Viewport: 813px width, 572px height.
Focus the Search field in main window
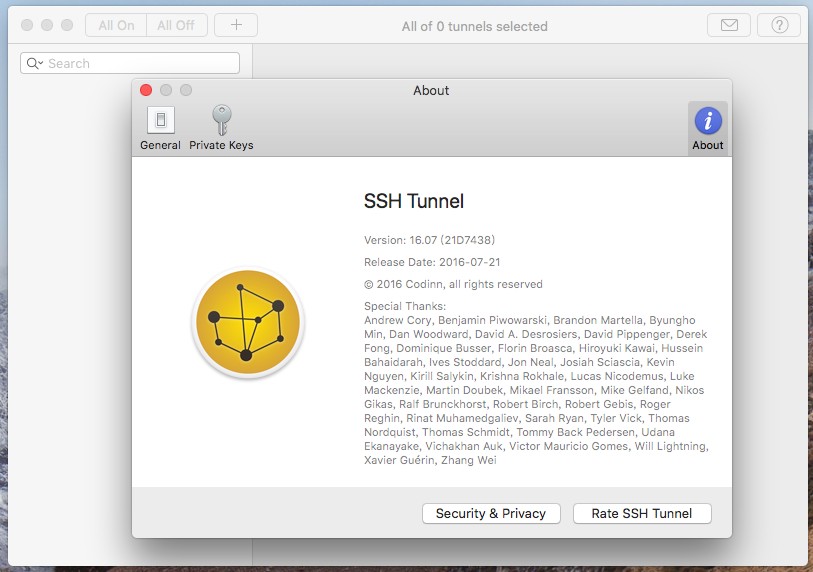[x=130, y=63]
